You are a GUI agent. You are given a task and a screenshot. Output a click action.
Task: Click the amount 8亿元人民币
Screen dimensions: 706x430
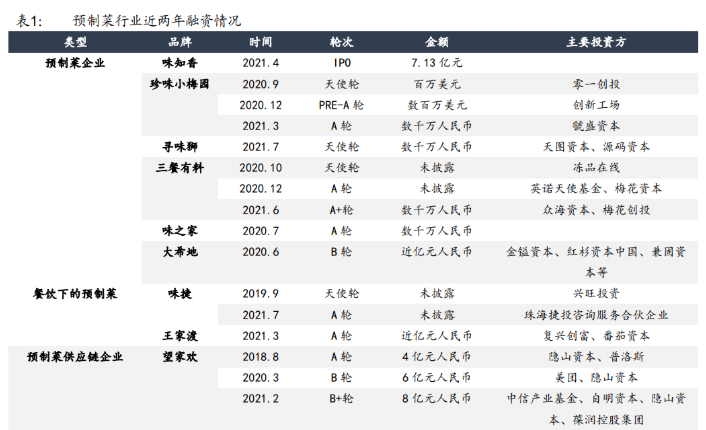point(437,399)
